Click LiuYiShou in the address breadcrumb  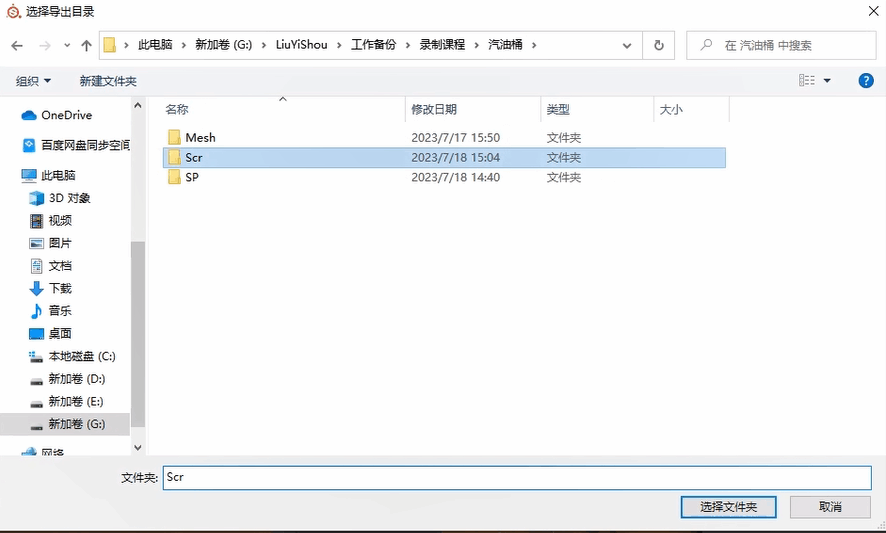pos(301,45)
